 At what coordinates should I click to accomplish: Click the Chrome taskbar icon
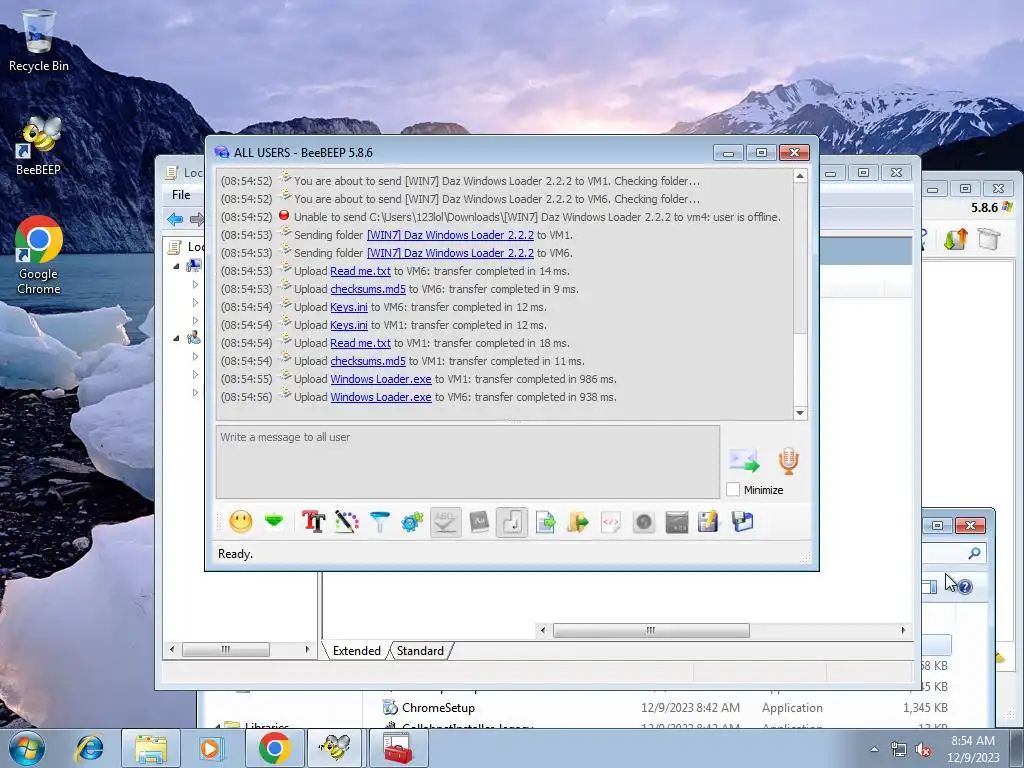click(x=274, y=748)
